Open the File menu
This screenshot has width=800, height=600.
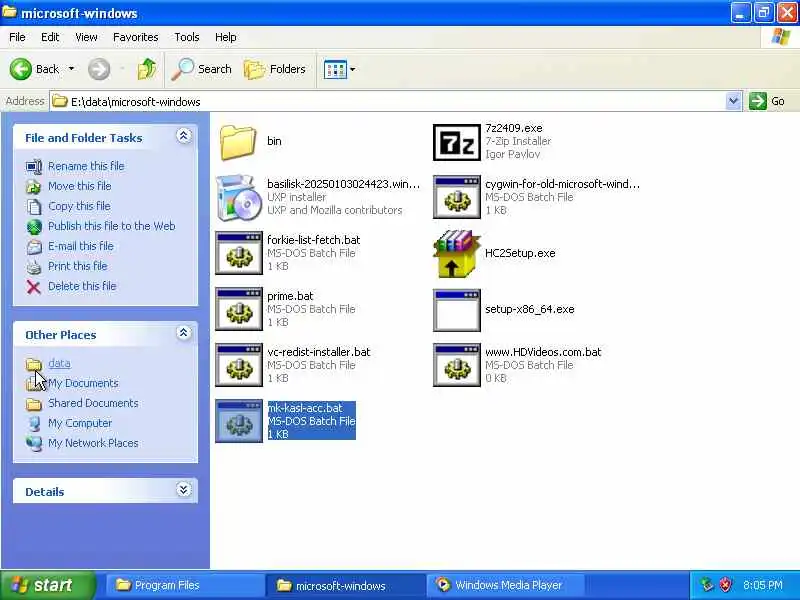pyautogui.click(x=17, y=37)
